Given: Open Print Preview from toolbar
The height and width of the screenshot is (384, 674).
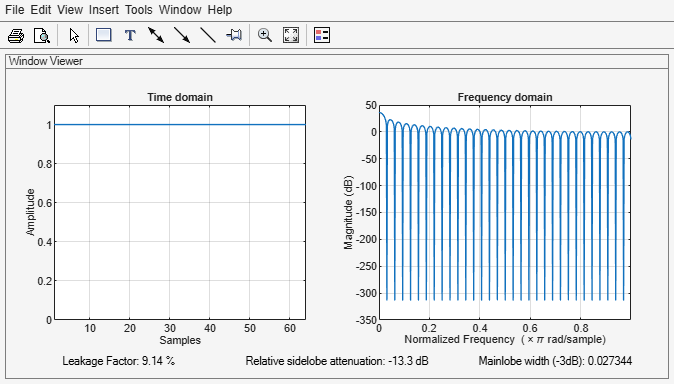Looking at the screenshot, I should click(42, 35).
